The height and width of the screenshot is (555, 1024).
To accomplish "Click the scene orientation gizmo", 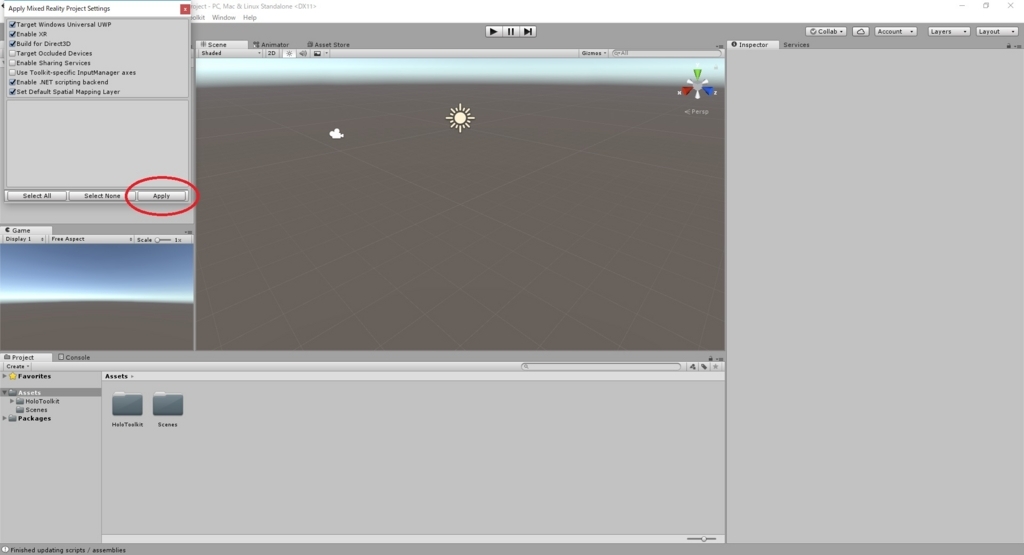I will point(697,84).
